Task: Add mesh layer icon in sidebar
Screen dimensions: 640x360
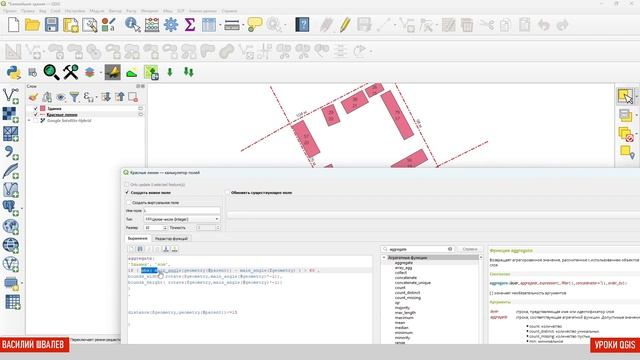Action: coord(11,133)
